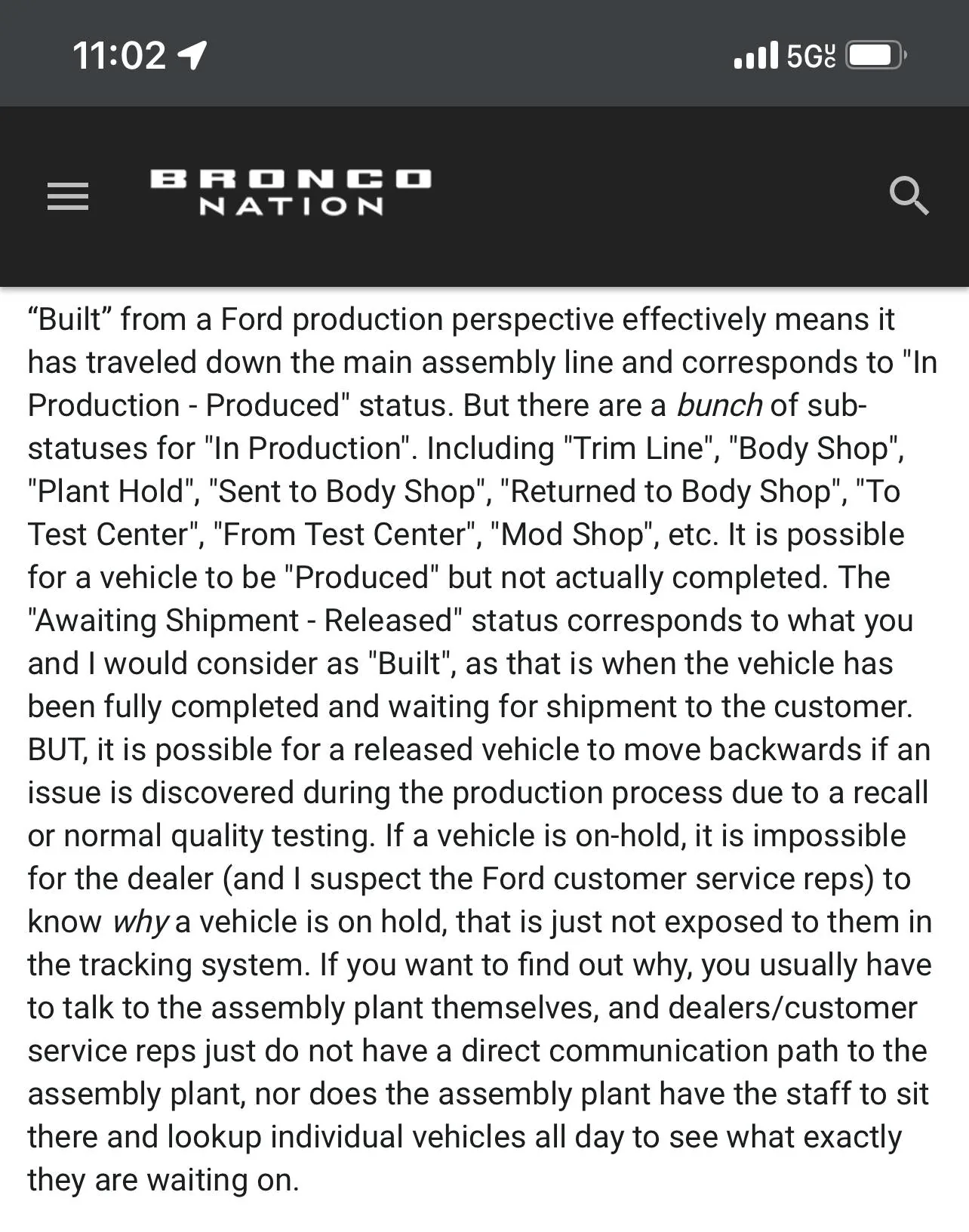The image size is (969, 1232).
Task: Click the italicized word "why"
Action: tap(140, 922)
